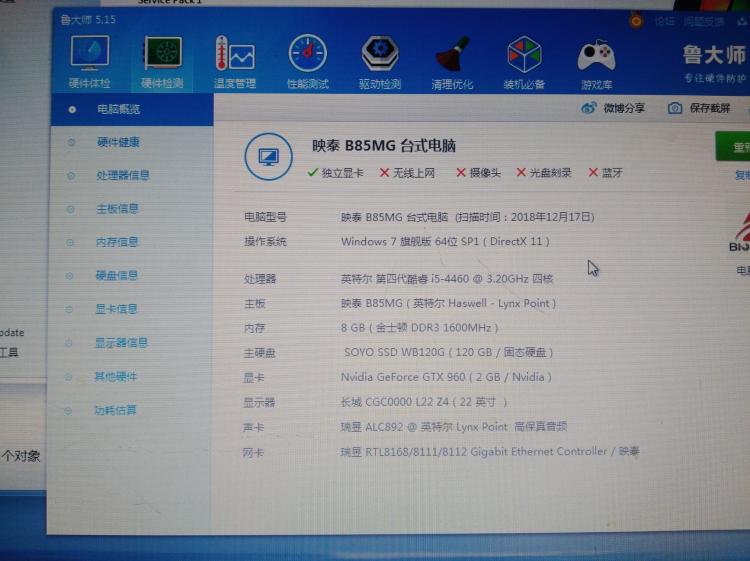Click 论坛 link in title bar
The width and height of the screenshot is (750, 561).
click(x=664, y=21)
